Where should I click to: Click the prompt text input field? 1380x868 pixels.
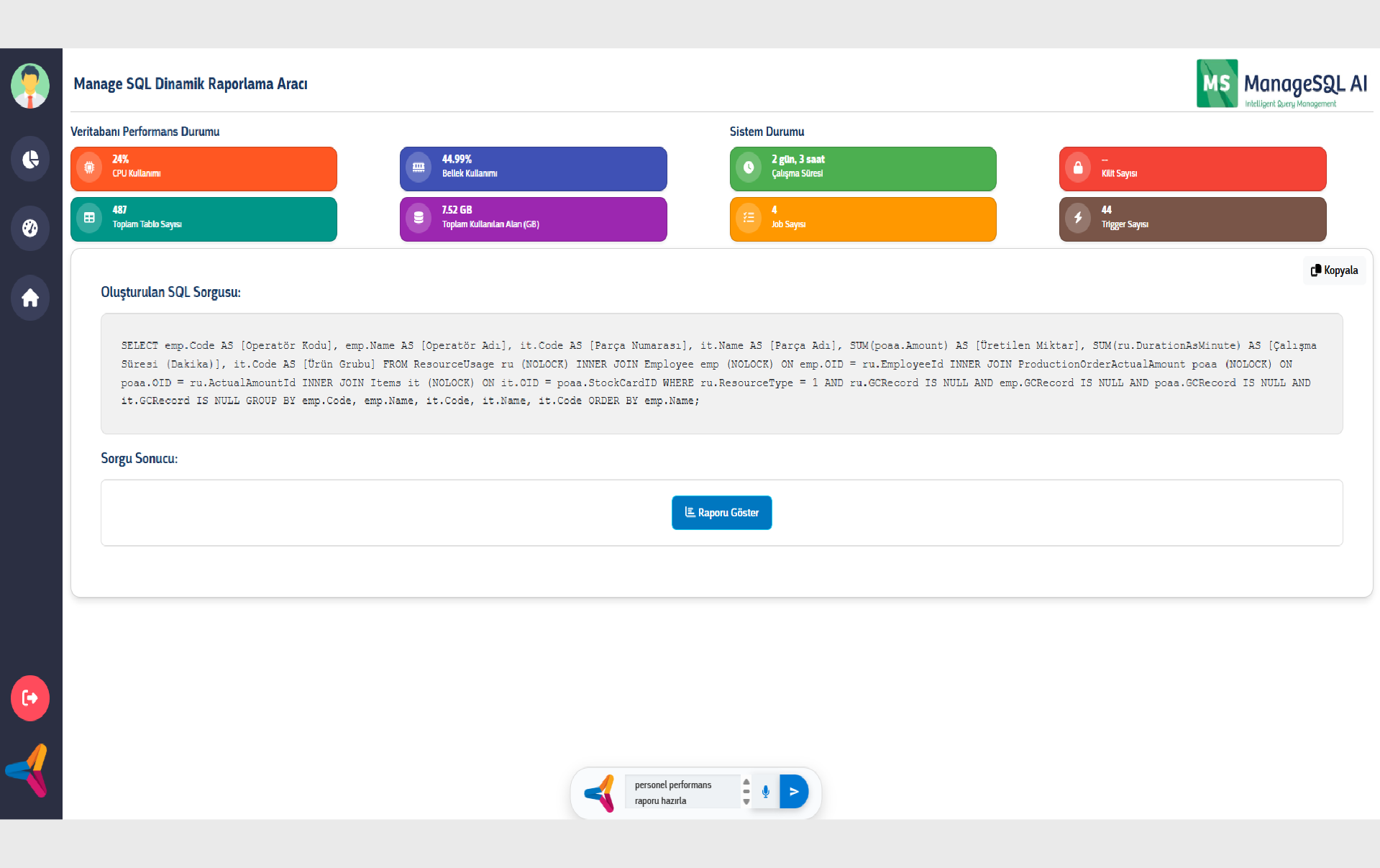[682, 792]
